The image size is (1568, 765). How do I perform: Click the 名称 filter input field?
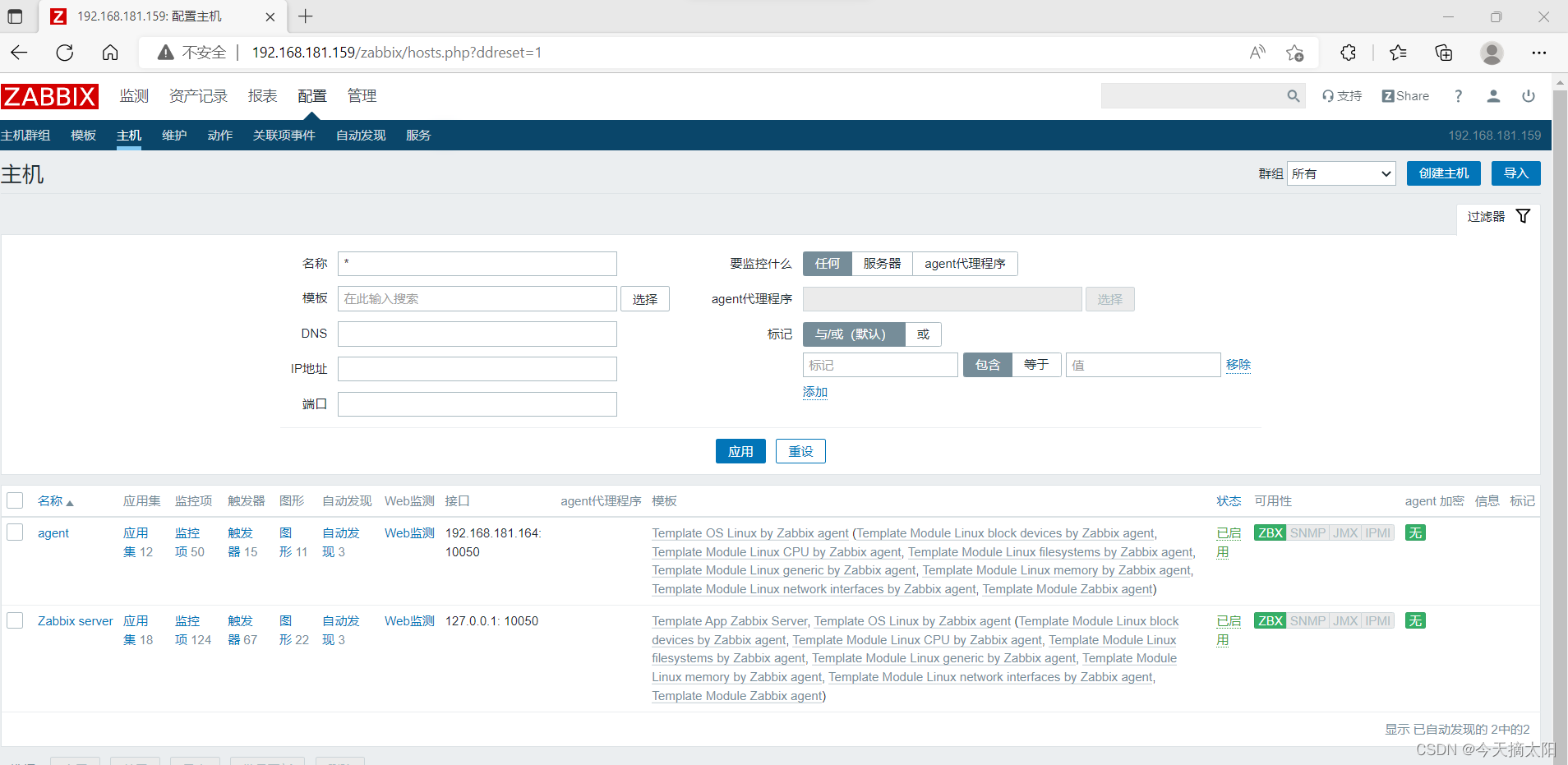pos(477,263)
